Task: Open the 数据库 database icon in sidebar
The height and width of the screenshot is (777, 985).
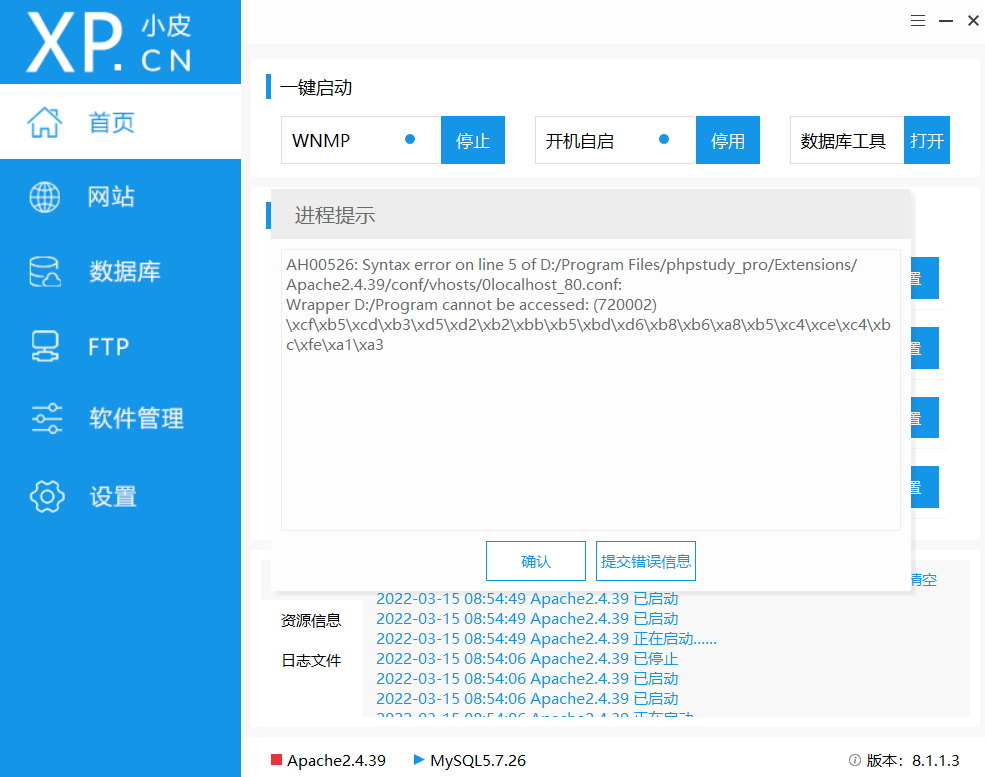Action: (x=44, y=271)
